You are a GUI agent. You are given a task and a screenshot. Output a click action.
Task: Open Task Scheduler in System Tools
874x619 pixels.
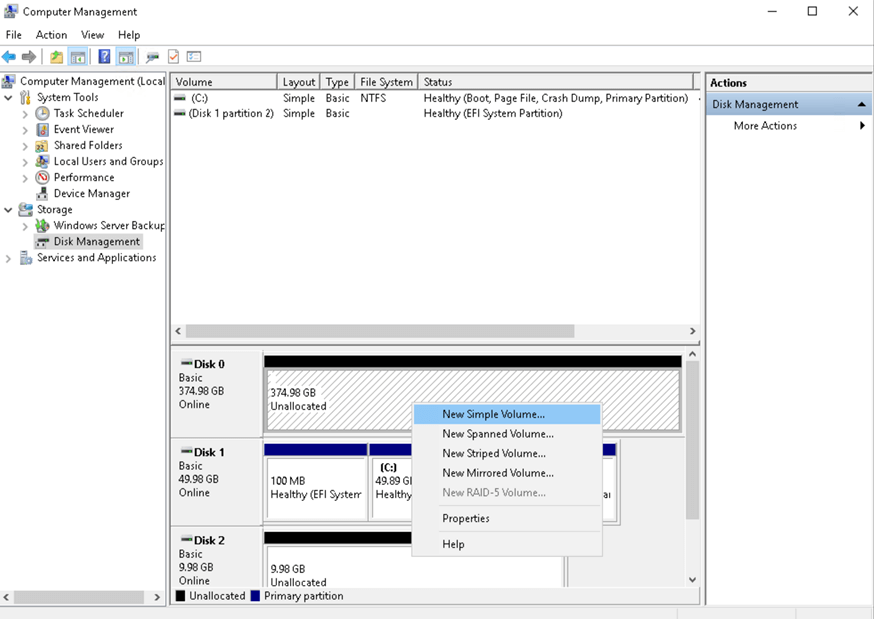click(x=88, y=113)
